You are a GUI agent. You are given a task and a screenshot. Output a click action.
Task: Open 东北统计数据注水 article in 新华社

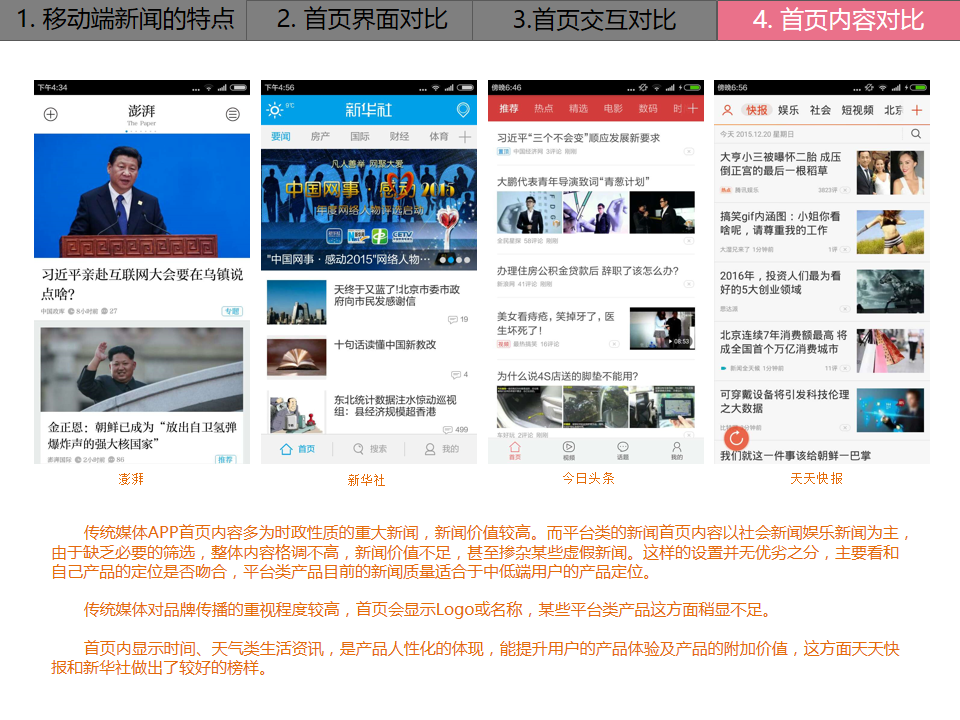click(x=369, y=412)
